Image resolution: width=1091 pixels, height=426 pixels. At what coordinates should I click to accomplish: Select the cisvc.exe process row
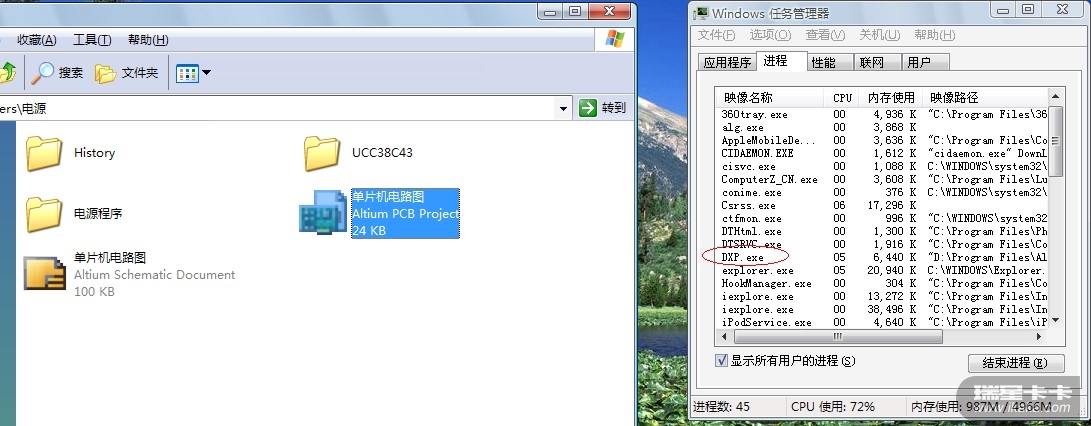click(882, 166)
